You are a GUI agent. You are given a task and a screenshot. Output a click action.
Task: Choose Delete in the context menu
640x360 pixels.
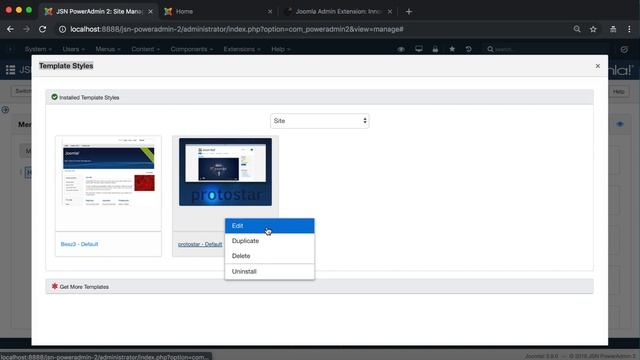tap(269, 256)
